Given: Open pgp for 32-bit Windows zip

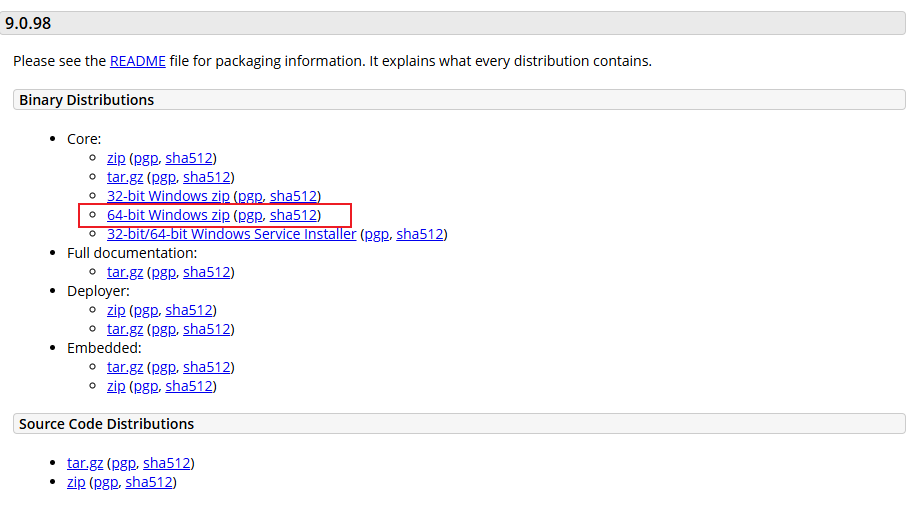Looking at the screenshot, I should tap(250, 196).
